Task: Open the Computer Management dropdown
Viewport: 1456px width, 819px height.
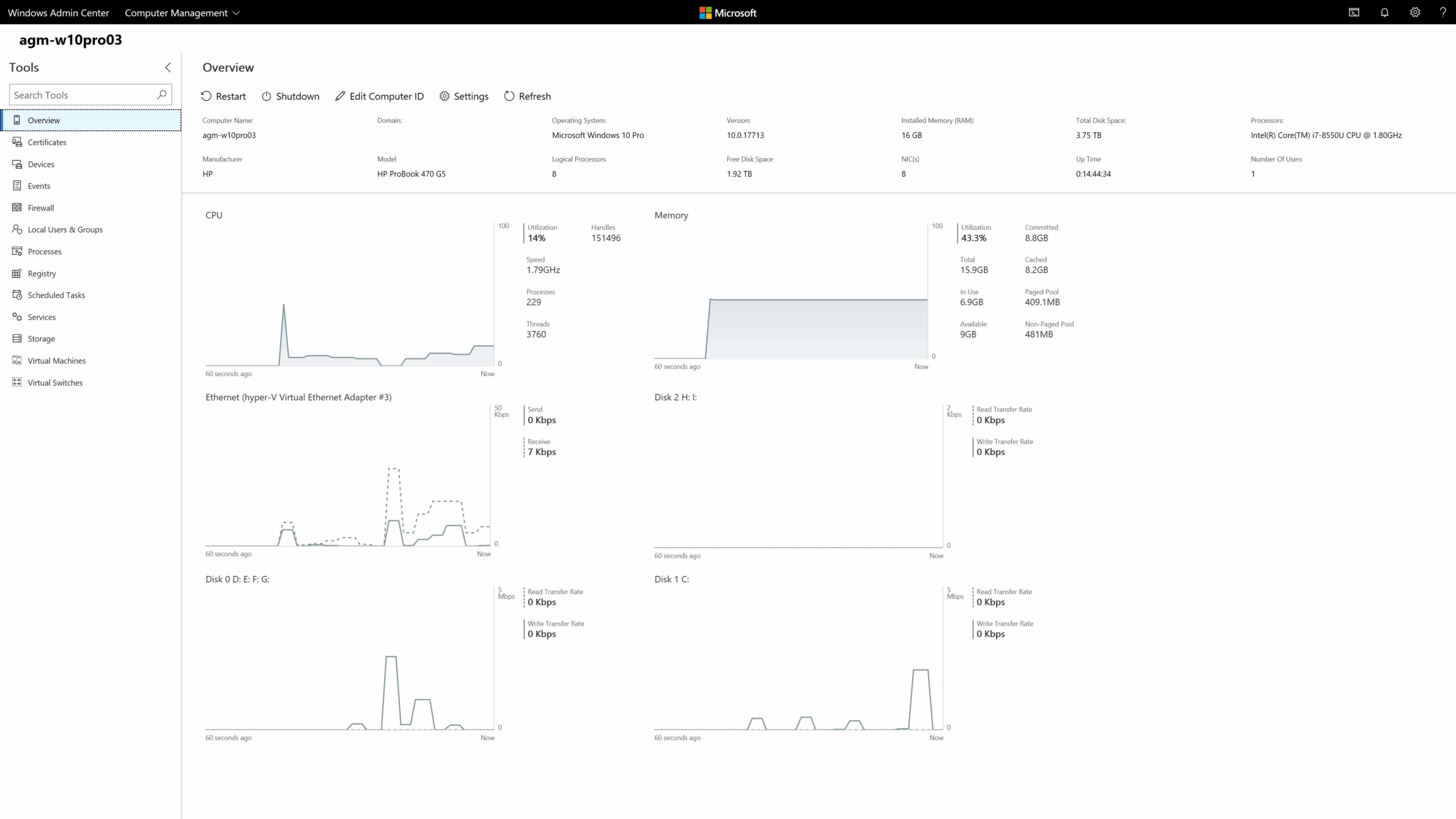Action: [182, 13]
